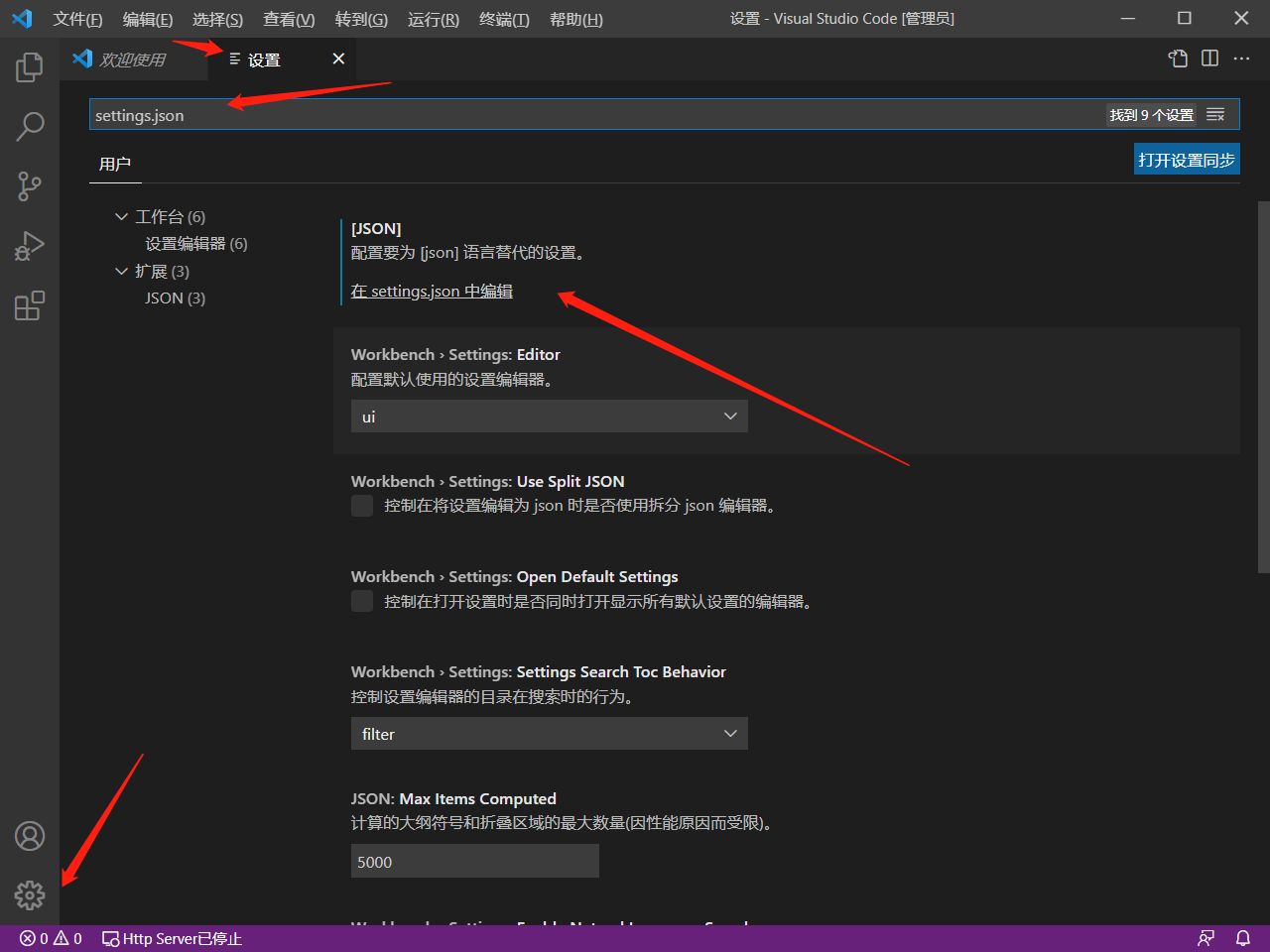The image size is (1270, 952).
Task: Open the 选择(S) menu
Action: tap(217, 20)
